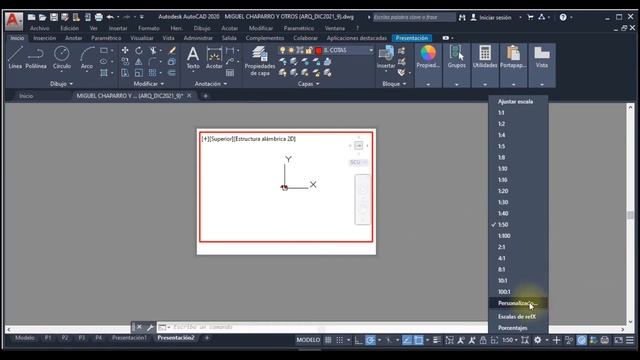Select the Polilínea draw tool
The width and height of the screenshot is (640, 360).
pyautogui.click(x=36, y=57)
